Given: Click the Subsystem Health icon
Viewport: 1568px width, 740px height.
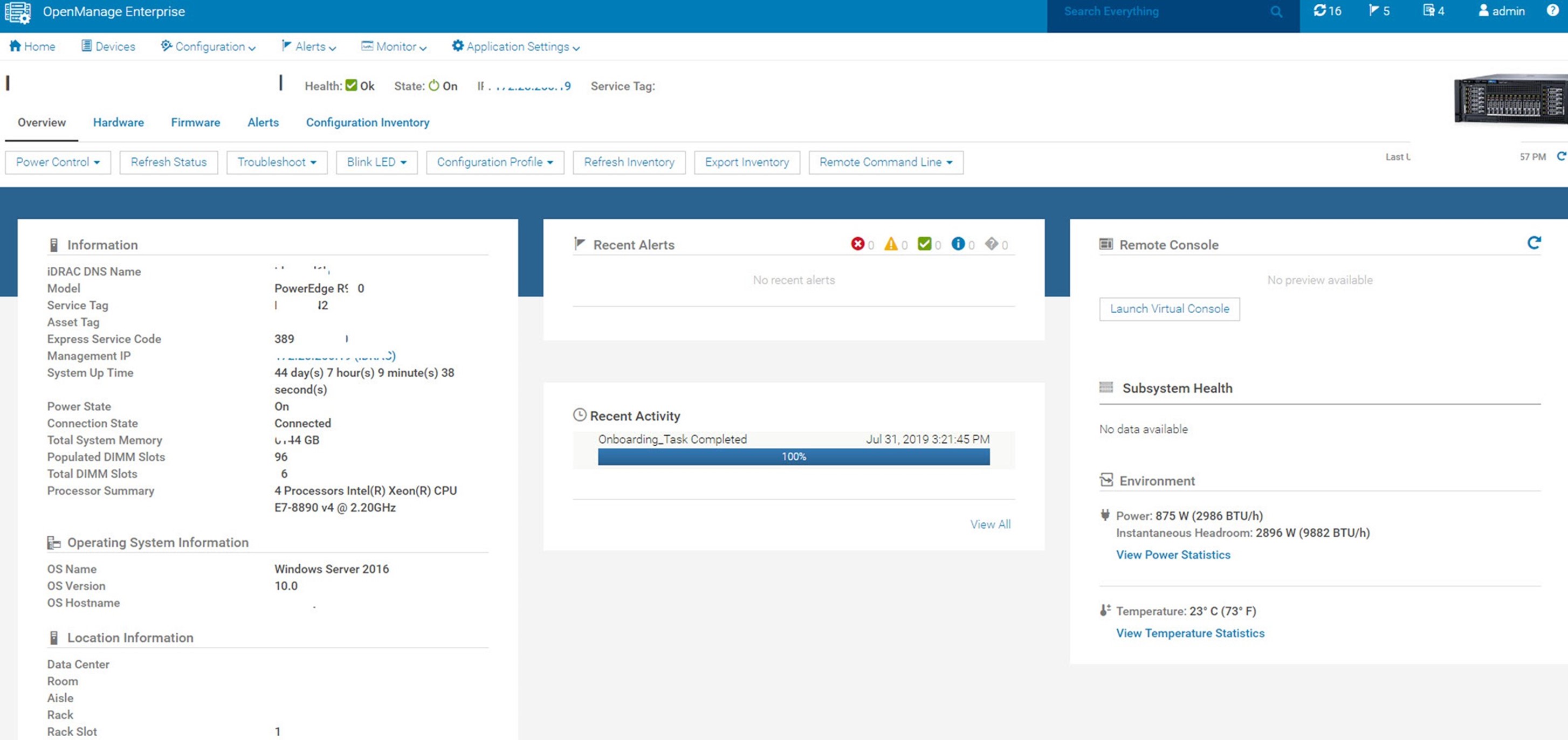Looking at the screenshot, I should point(1106,387).
